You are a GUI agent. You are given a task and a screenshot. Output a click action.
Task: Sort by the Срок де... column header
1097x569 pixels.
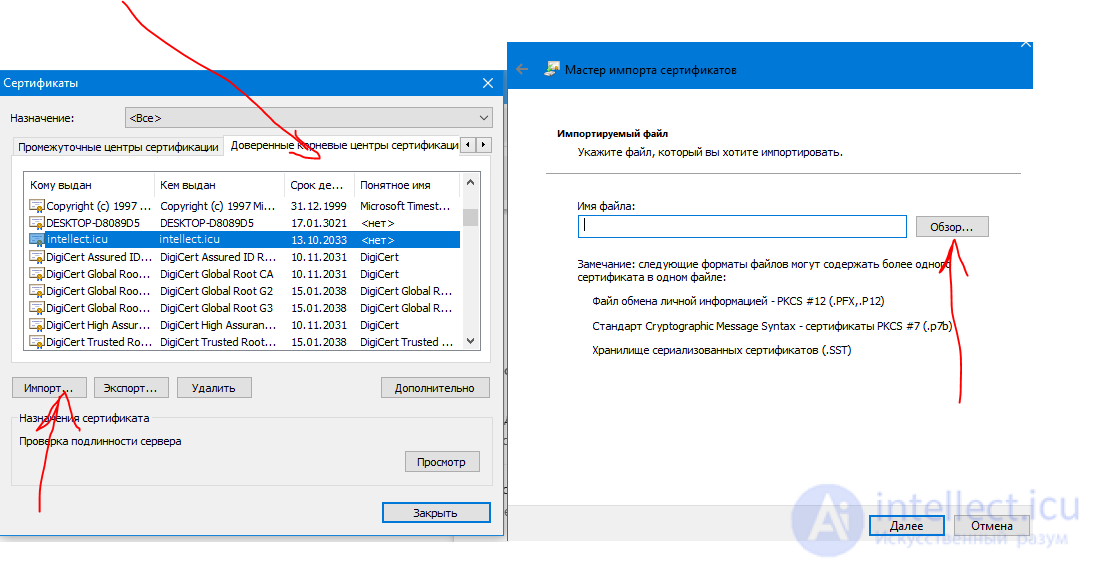(x=318, y=185)
